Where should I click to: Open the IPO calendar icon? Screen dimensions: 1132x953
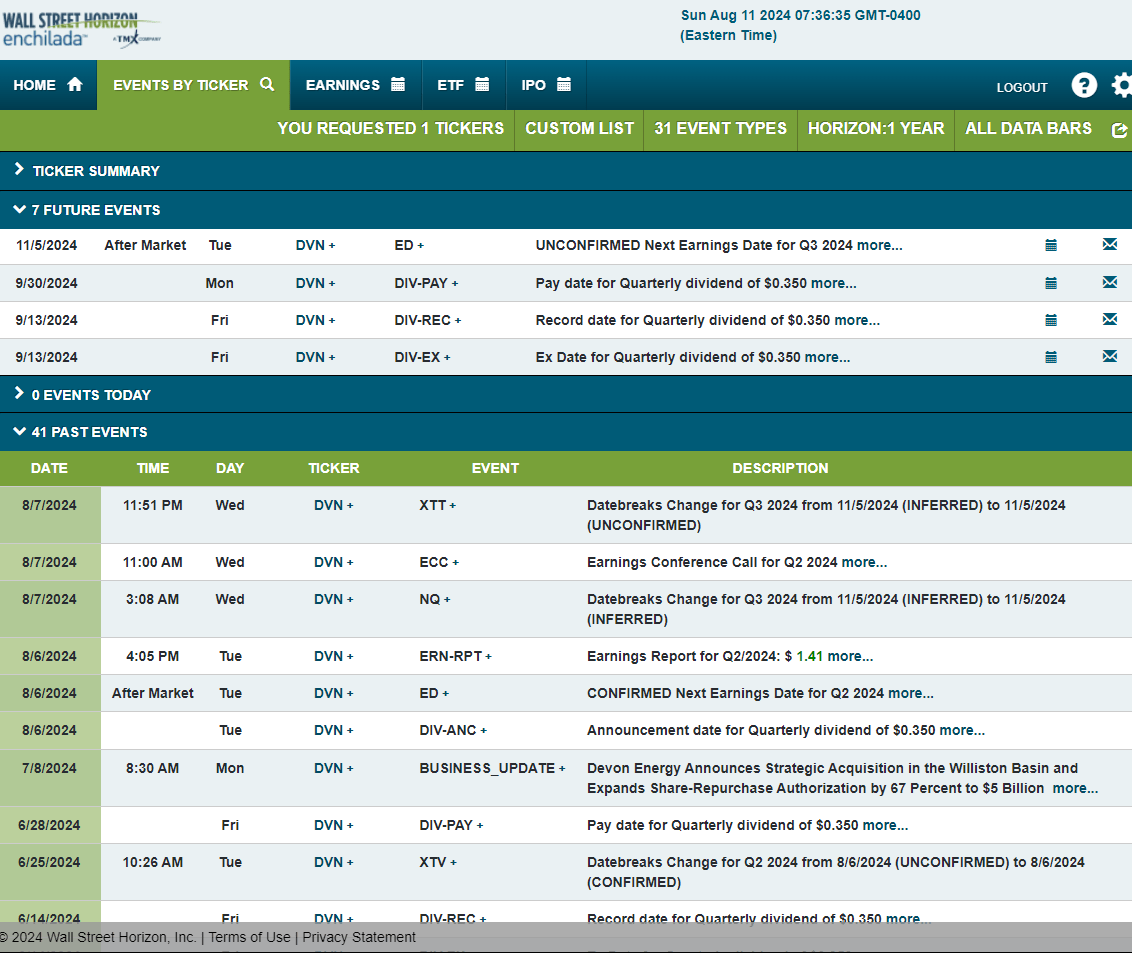[x=564, y=84]
